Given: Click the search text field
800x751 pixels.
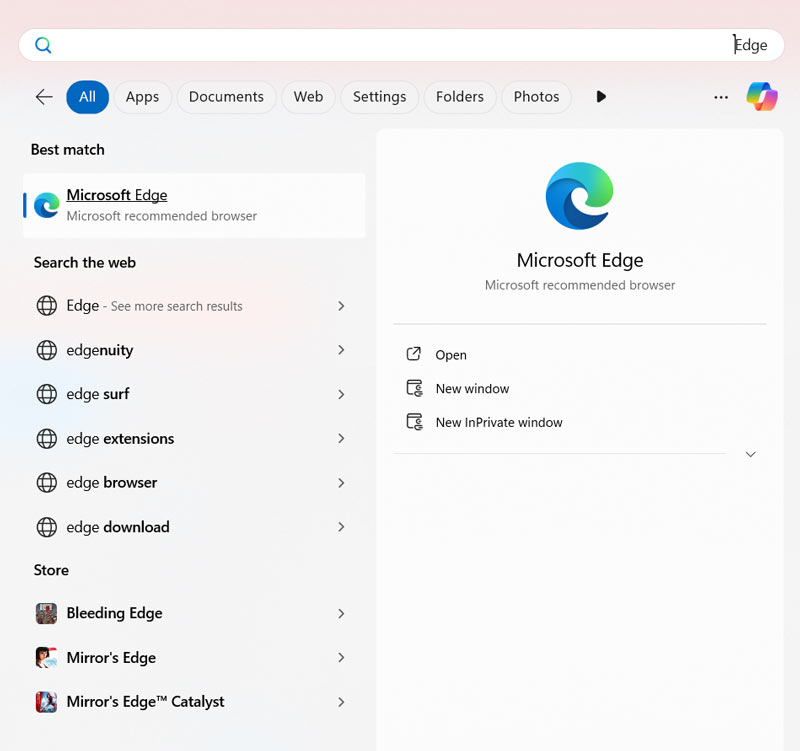Looking at the screenshot, I should point(401,45).
